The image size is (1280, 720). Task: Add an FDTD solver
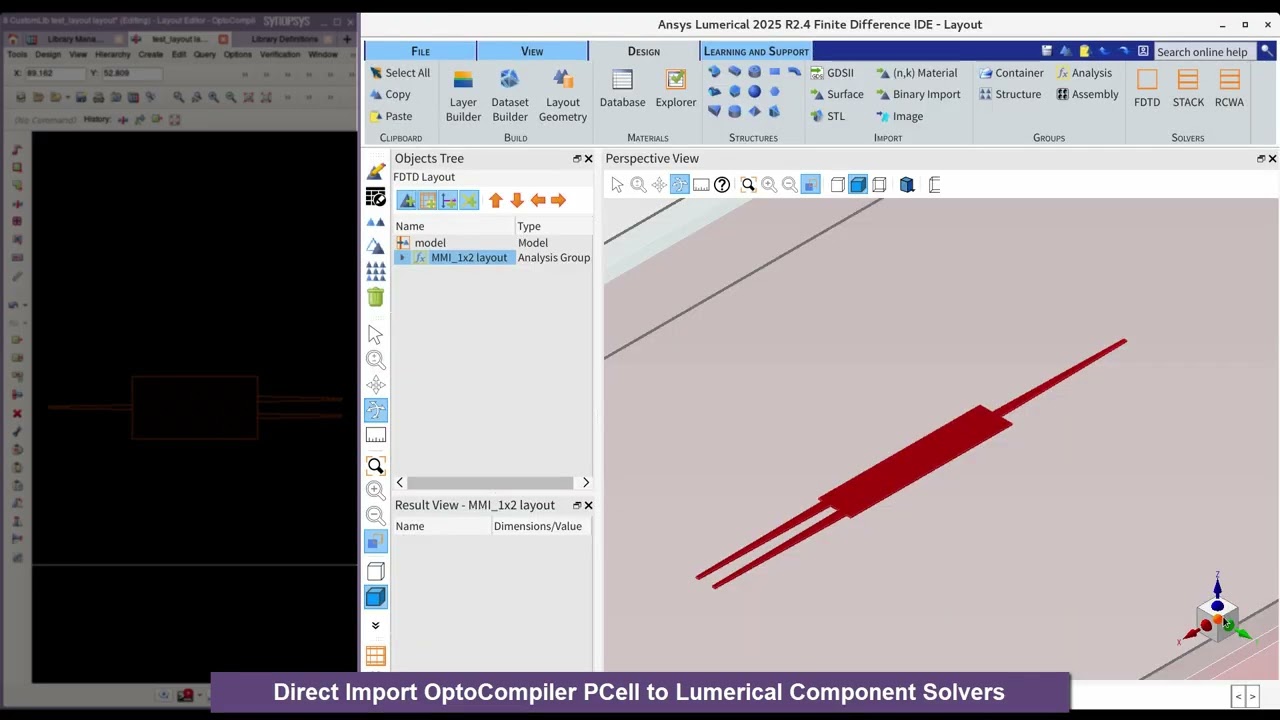pos(1147,89)
